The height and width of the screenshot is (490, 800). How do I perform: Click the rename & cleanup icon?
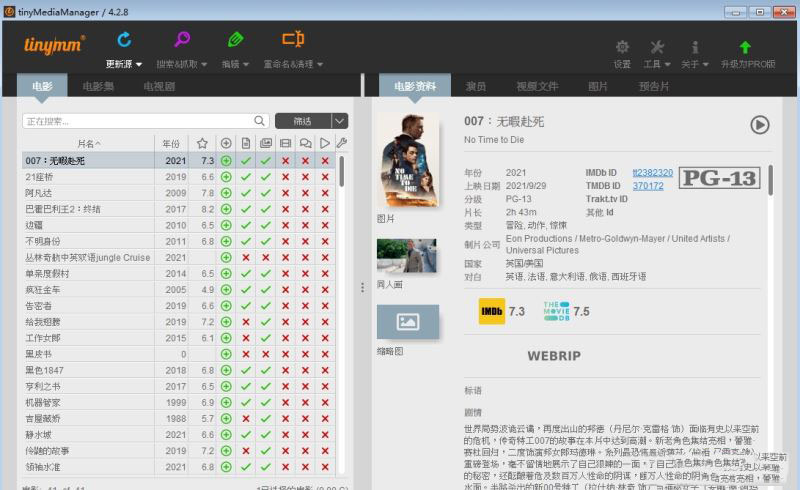[x=293, y=39]
